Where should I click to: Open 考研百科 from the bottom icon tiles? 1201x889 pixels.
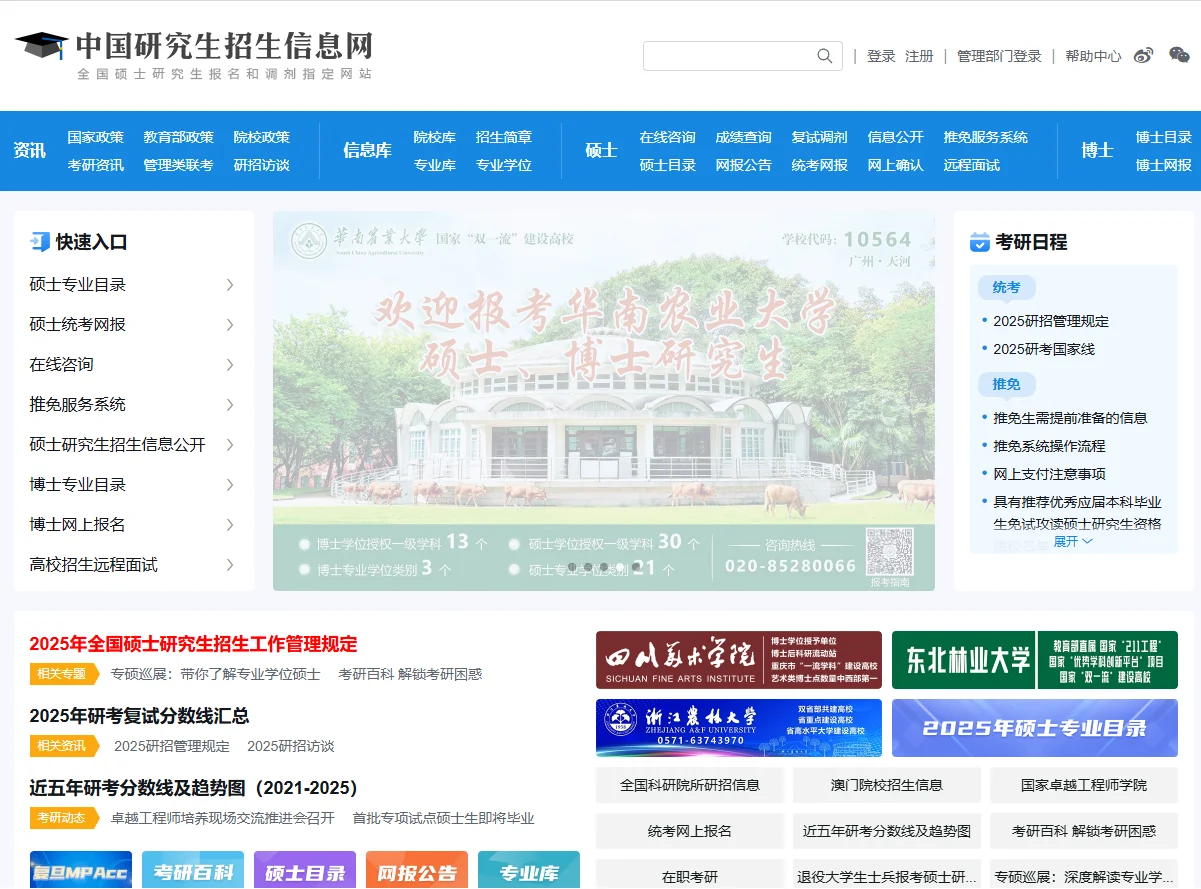tap(193, 871)
